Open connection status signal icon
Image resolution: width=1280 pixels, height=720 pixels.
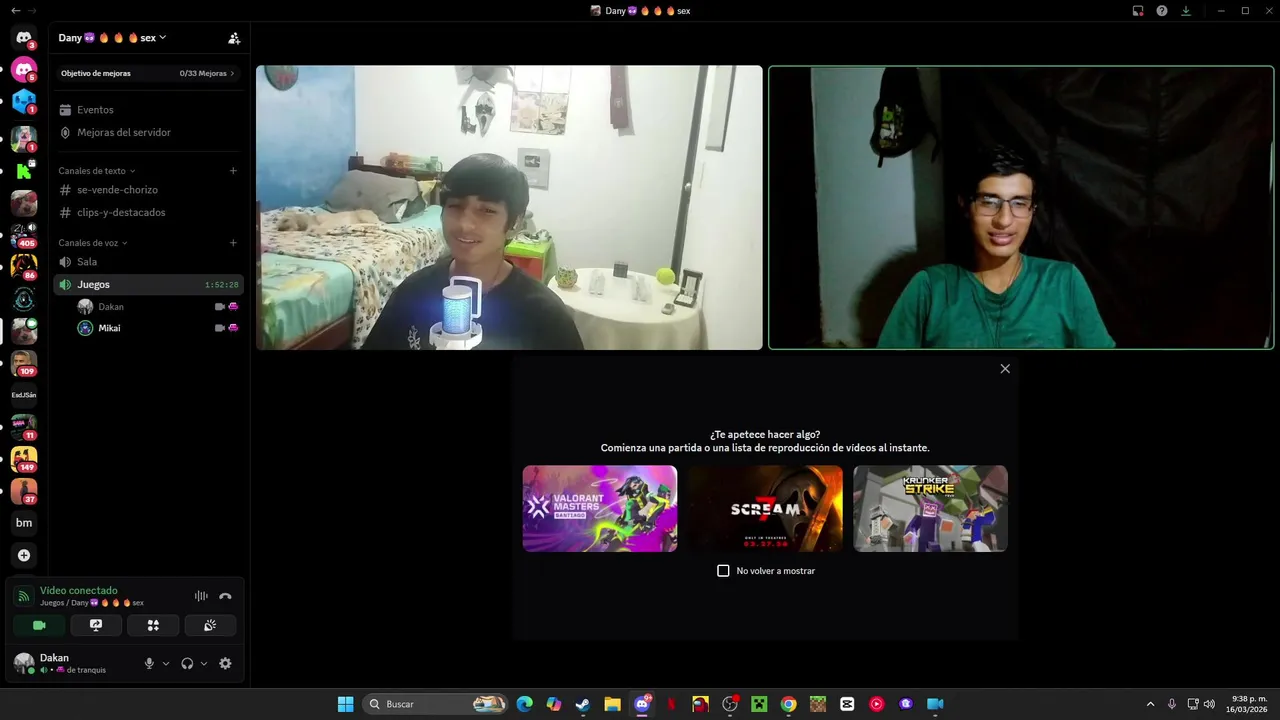(23, 596)
